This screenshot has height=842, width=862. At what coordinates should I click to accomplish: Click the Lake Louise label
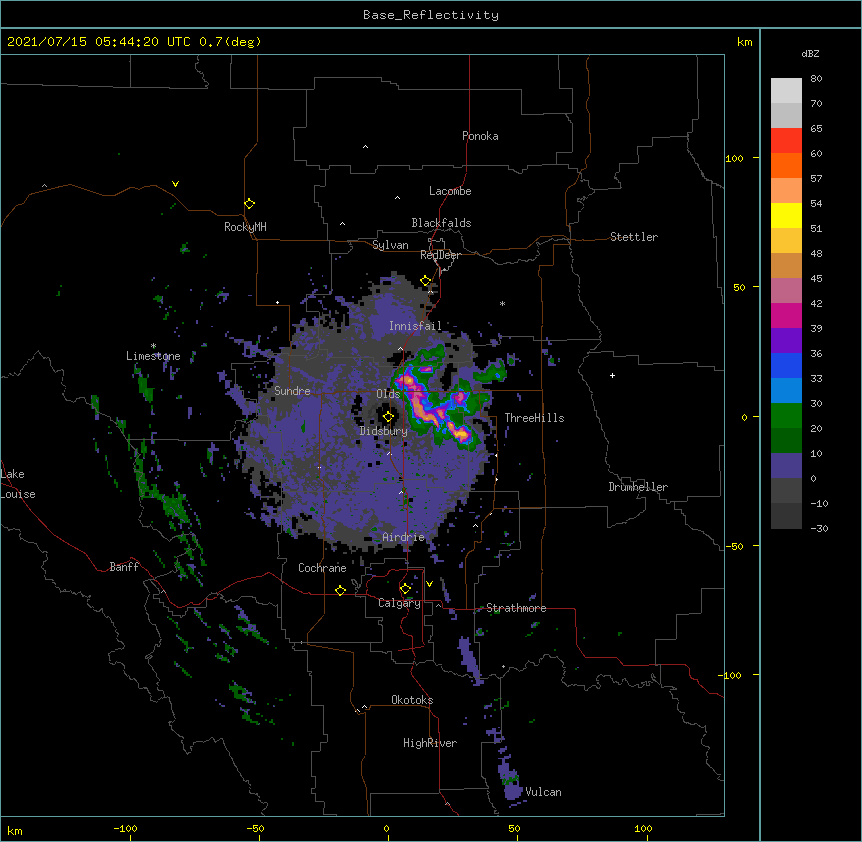(18, 484)
